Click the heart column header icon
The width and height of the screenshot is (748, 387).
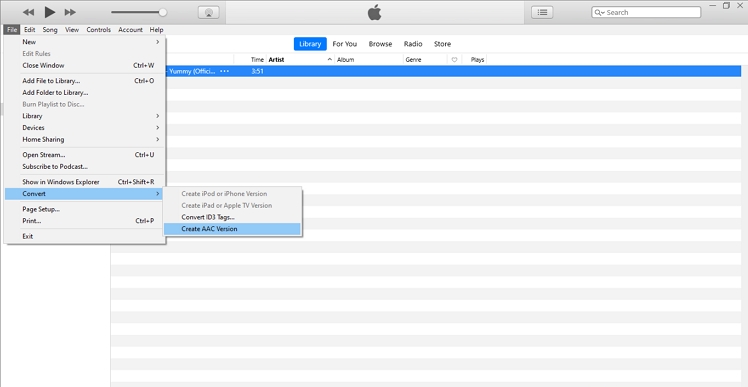(x=454, y=60)
